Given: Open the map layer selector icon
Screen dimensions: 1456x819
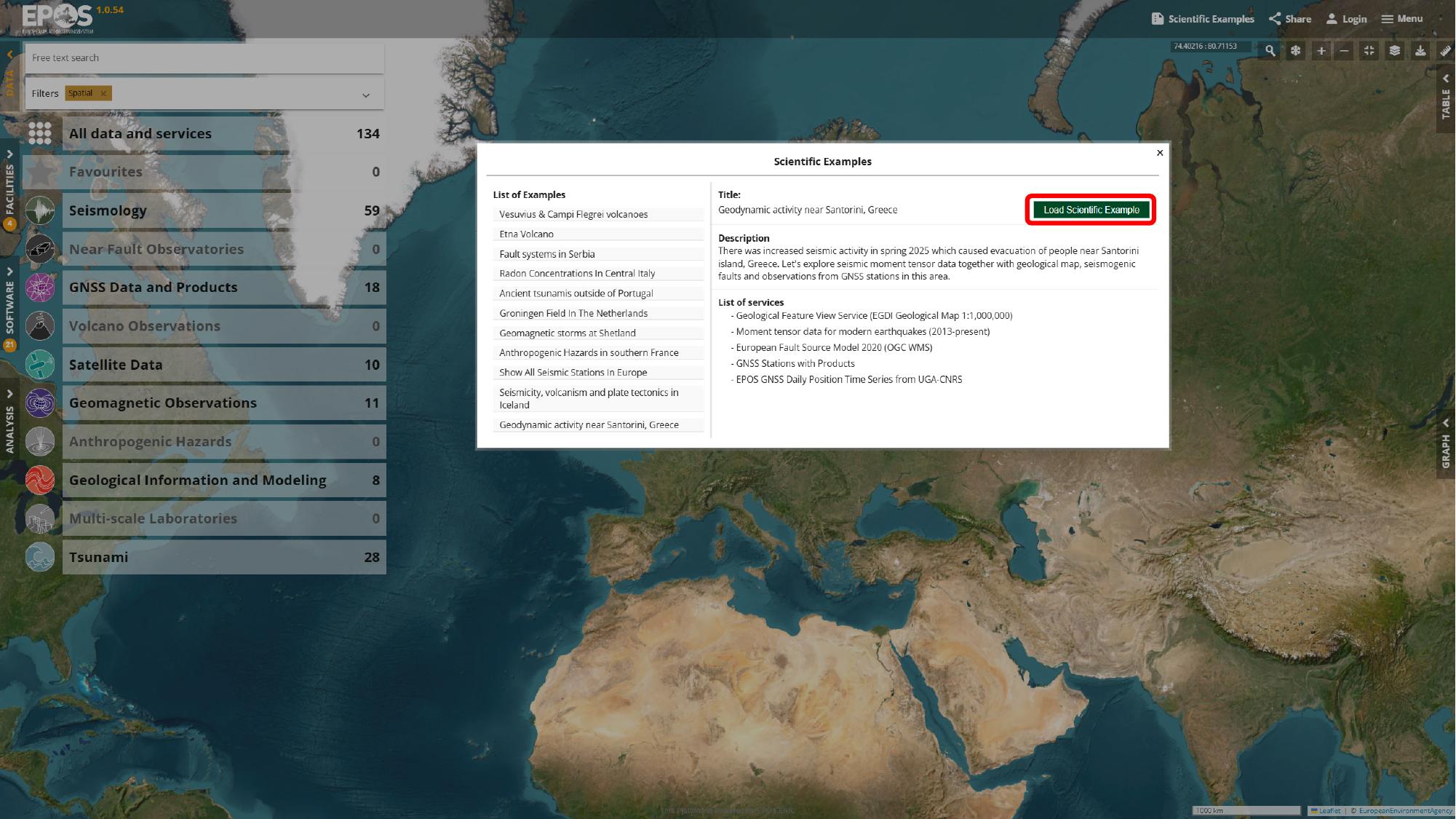Looking at the screenshot, I should tap(1393, 51).
